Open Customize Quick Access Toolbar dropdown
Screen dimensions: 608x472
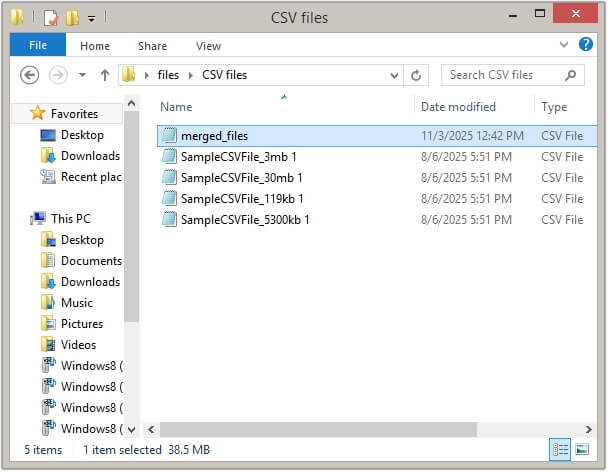click(x=92, y=18)
